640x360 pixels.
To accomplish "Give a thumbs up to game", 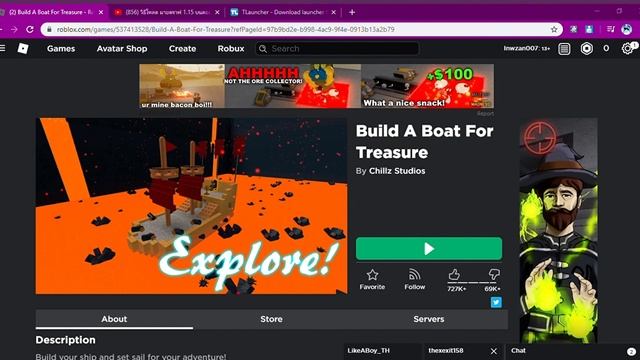I will 455,275.
